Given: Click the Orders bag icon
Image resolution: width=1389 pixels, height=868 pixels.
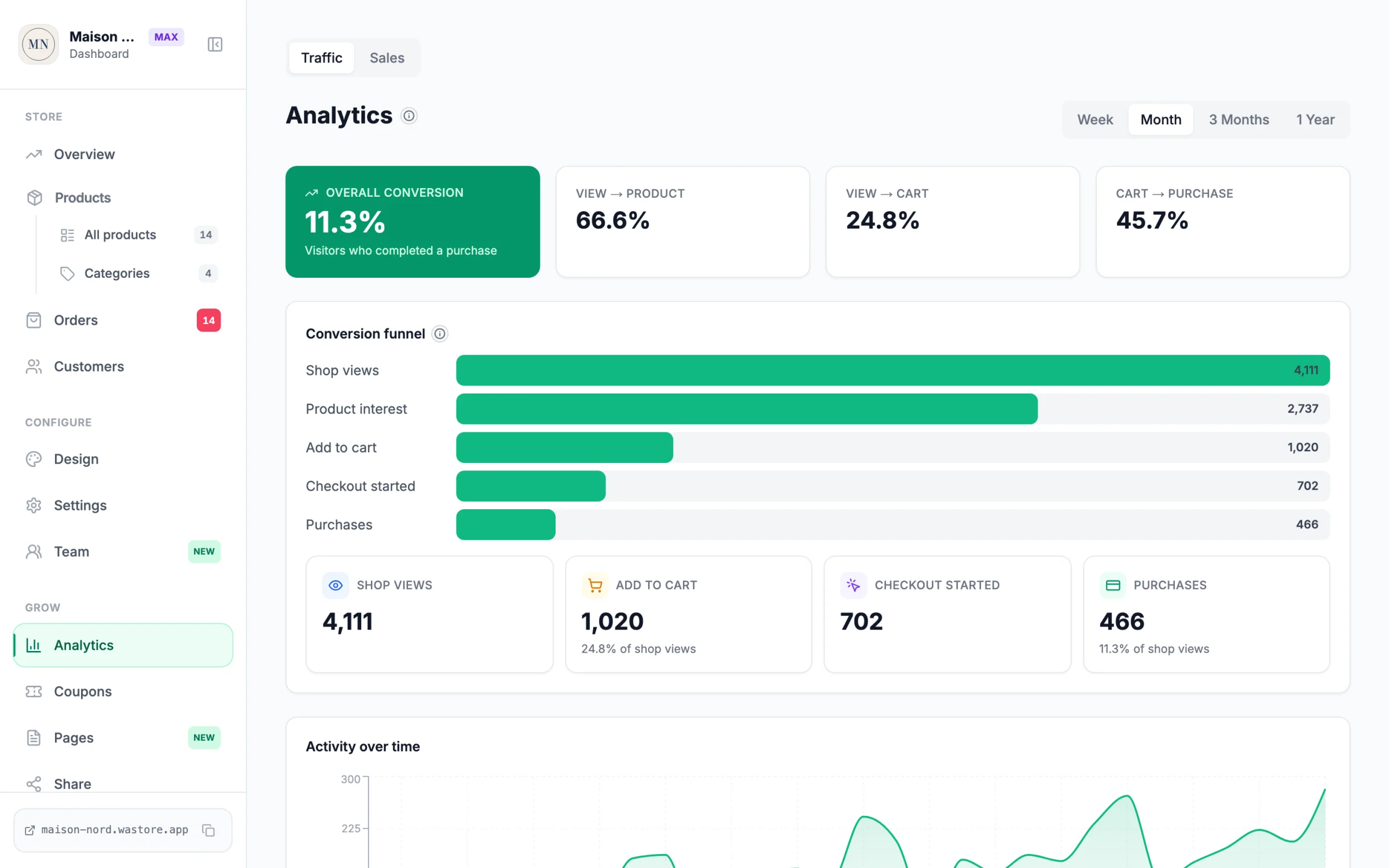Looking at the screenshot, I should coord(34,320).
